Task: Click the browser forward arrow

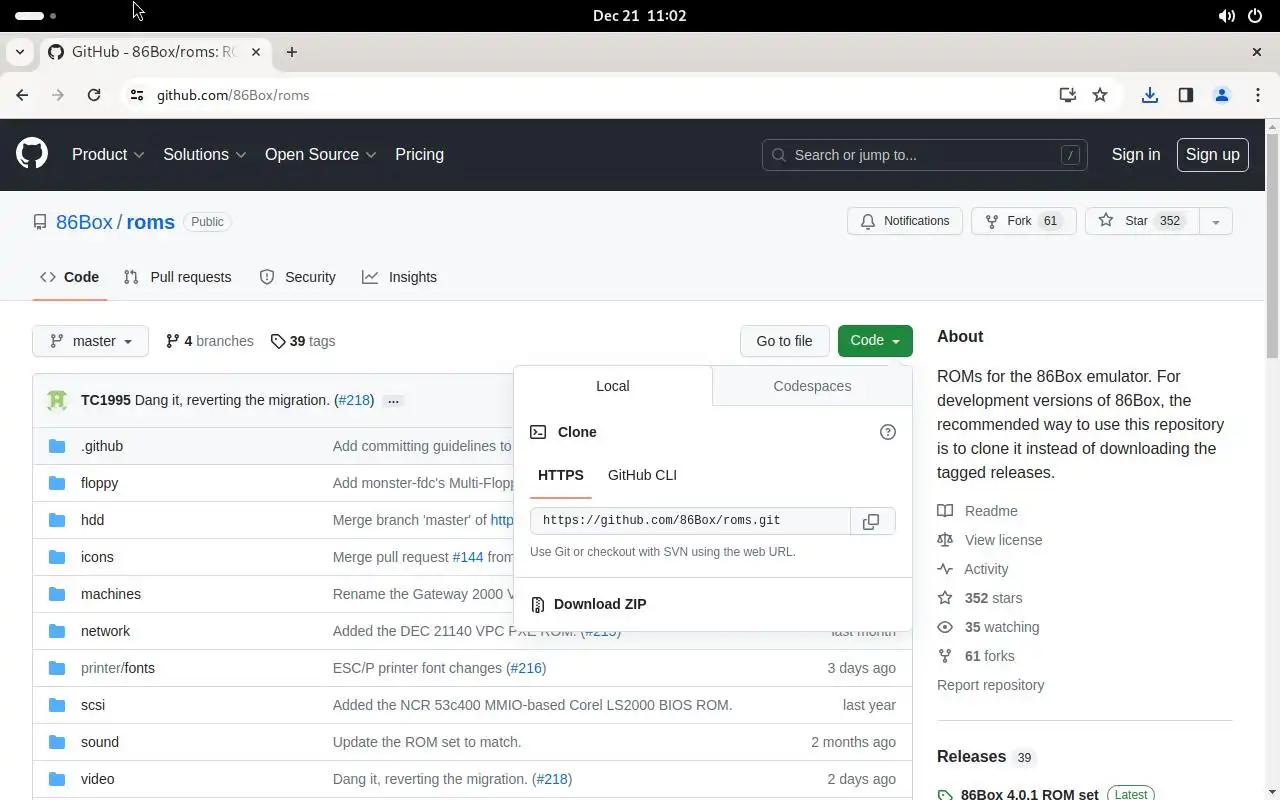Action: point(58,95)
